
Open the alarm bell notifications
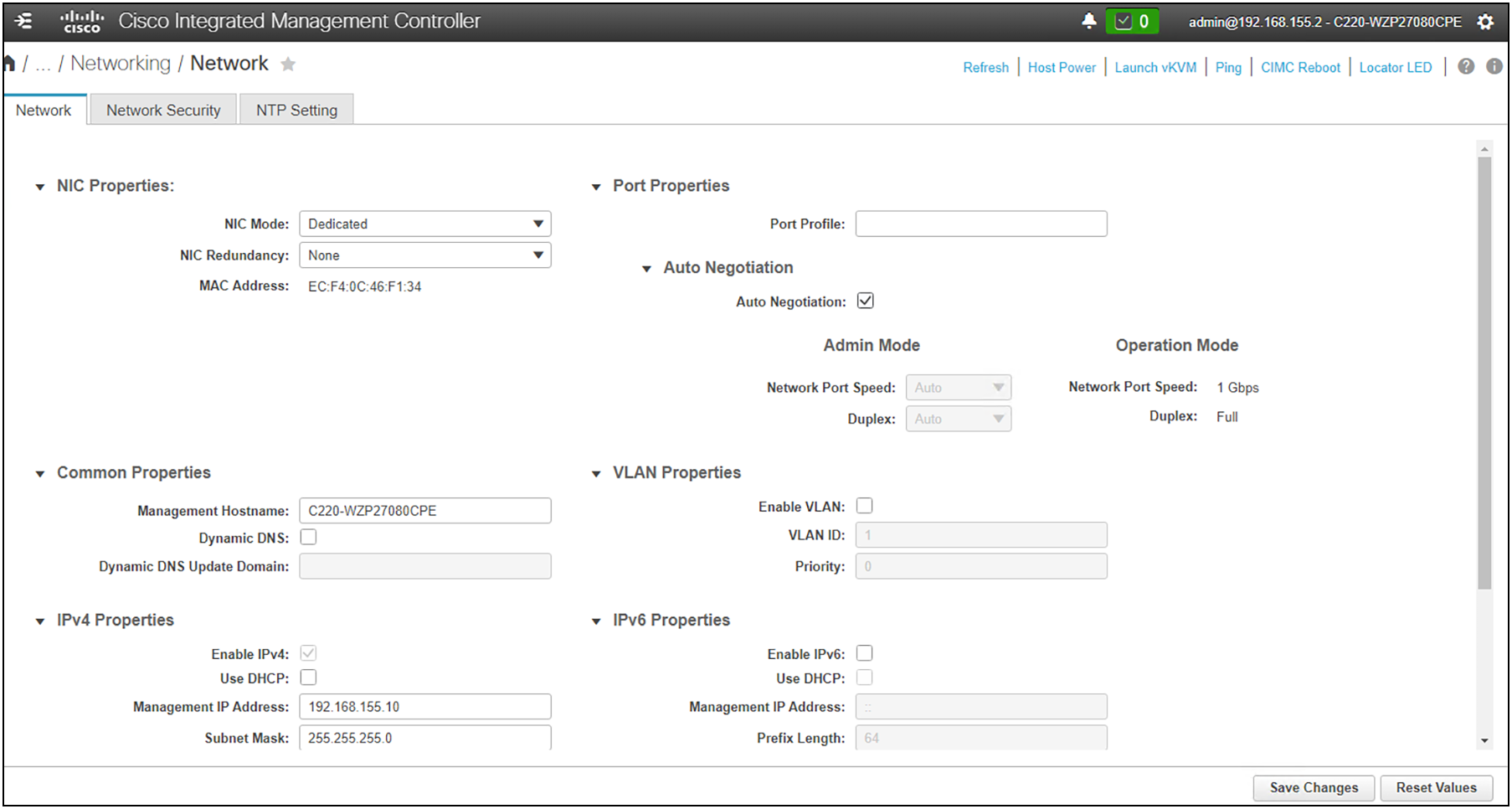(x=1088, y=21)
